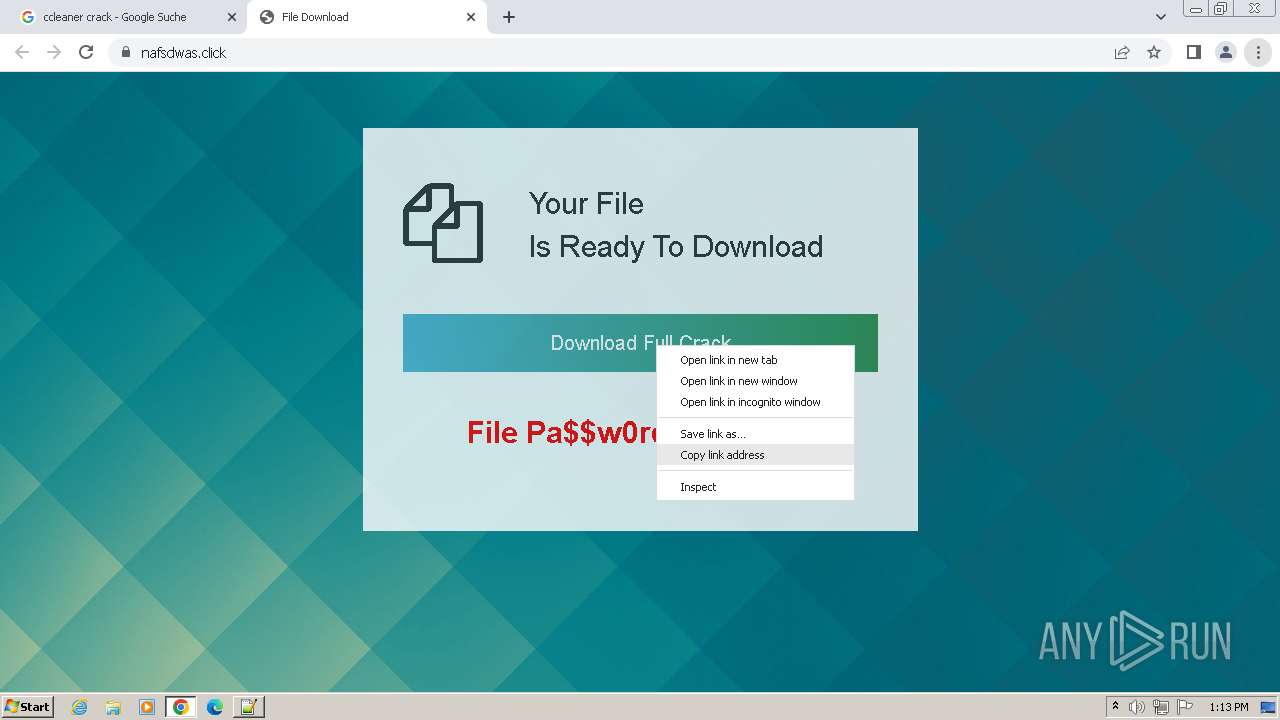This screenshot has width=1280, height=720.
Task: Select 'Save link as...' from context menu
Action: tap(755, 434)
